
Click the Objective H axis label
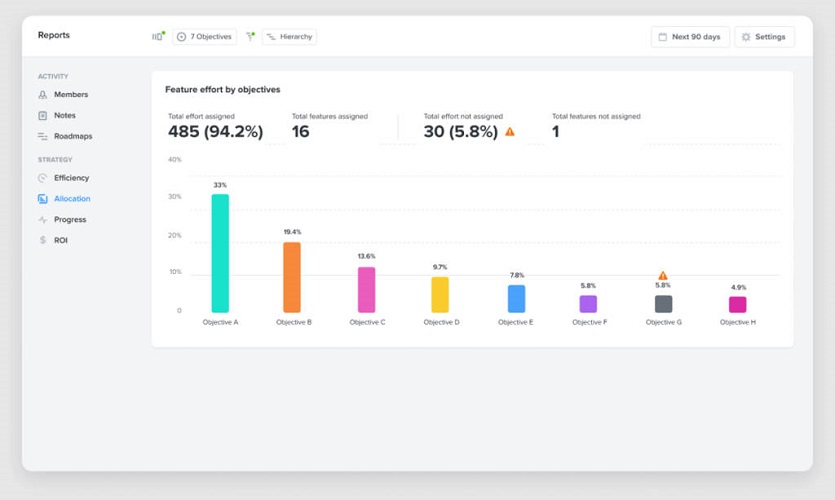click(737, 323)
